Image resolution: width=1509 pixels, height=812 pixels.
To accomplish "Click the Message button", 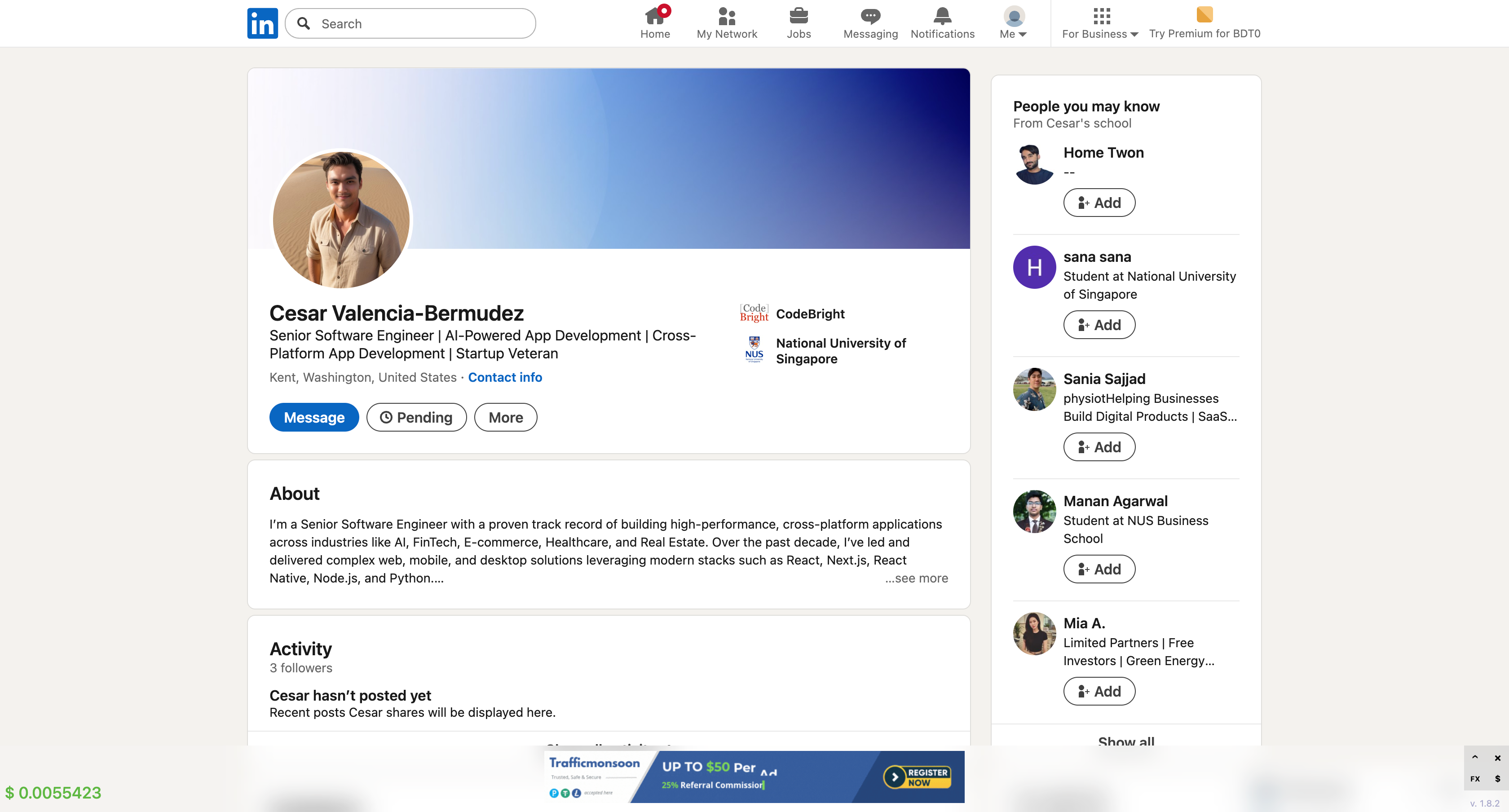I will tap(314, 417).
